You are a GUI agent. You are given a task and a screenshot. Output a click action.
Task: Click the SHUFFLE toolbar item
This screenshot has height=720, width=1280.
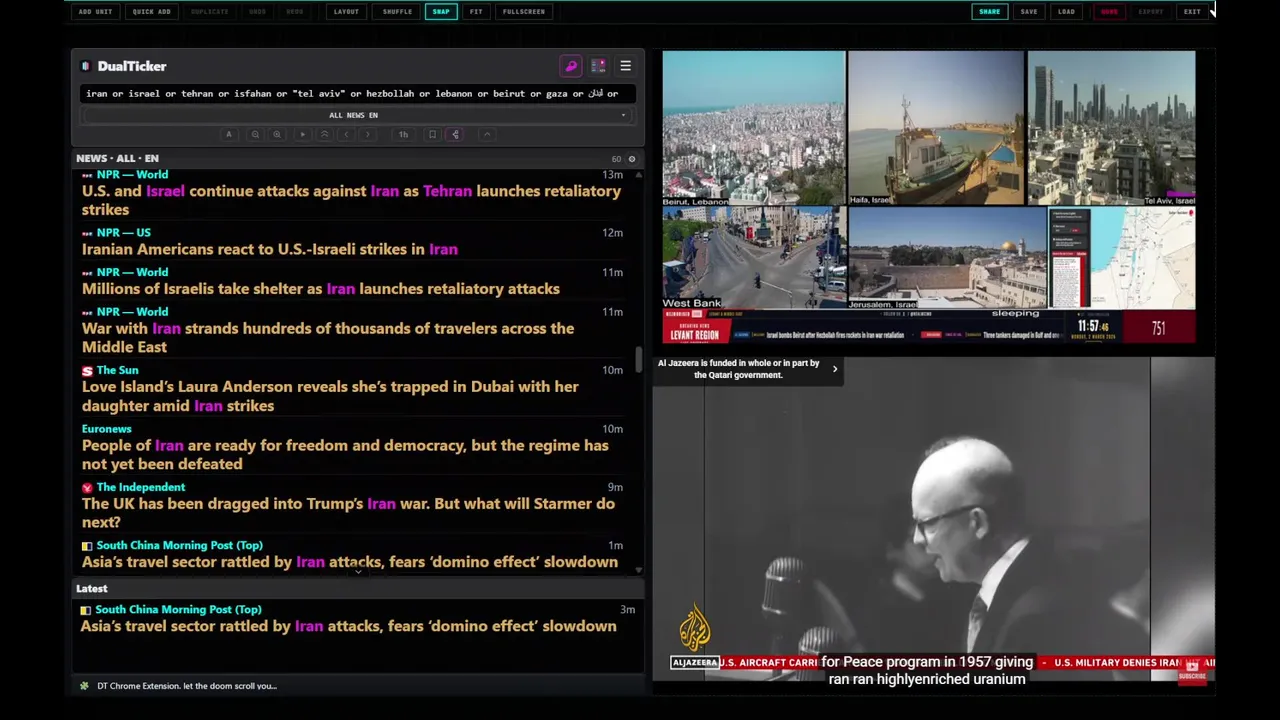click(x=397, y=12)
